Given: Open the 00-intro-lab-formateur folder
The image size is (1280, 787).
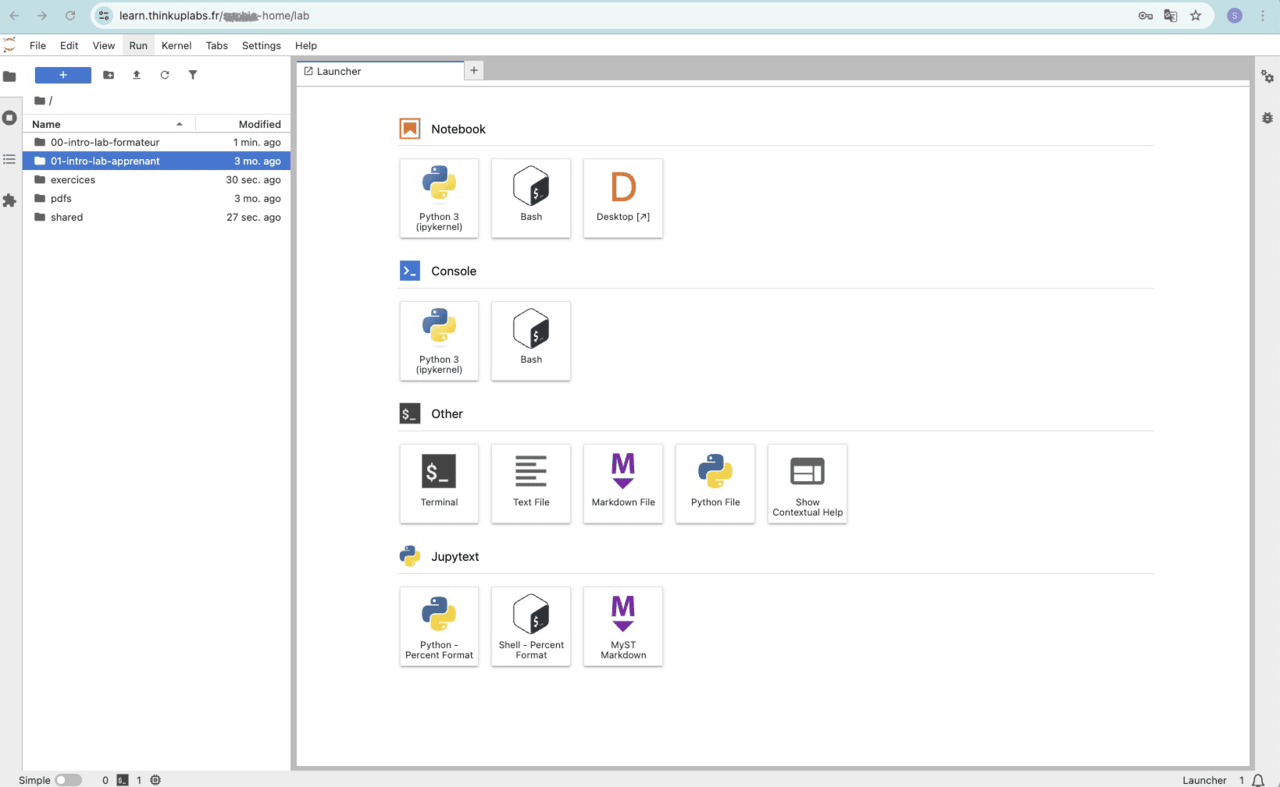Looking at the screenshot, I should (105, 142).
